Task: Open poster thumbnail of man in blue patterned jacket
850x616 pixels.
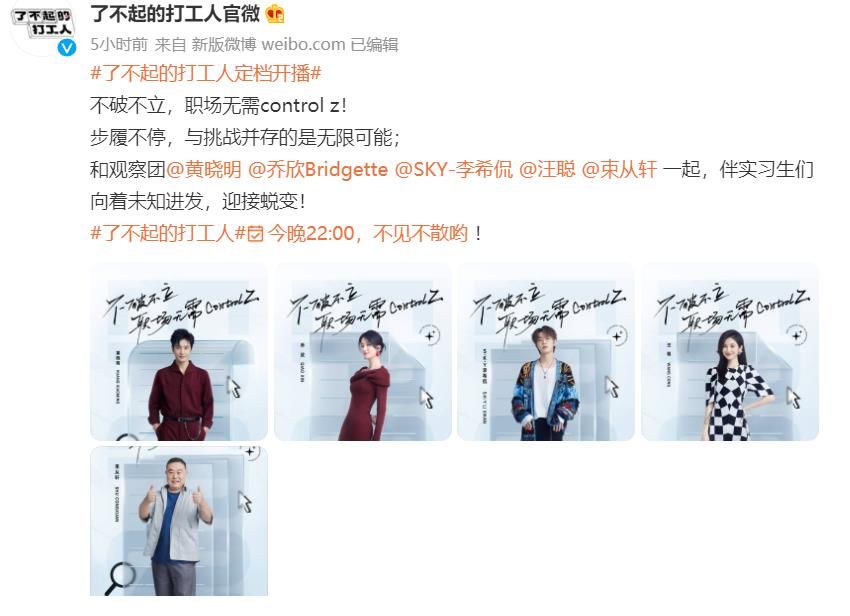Action: (546, 352)
